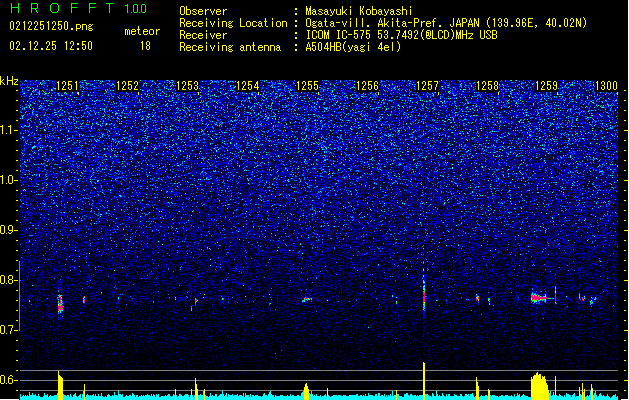
Task: Click the Receiving antenna label
Action: click(230, 47)
